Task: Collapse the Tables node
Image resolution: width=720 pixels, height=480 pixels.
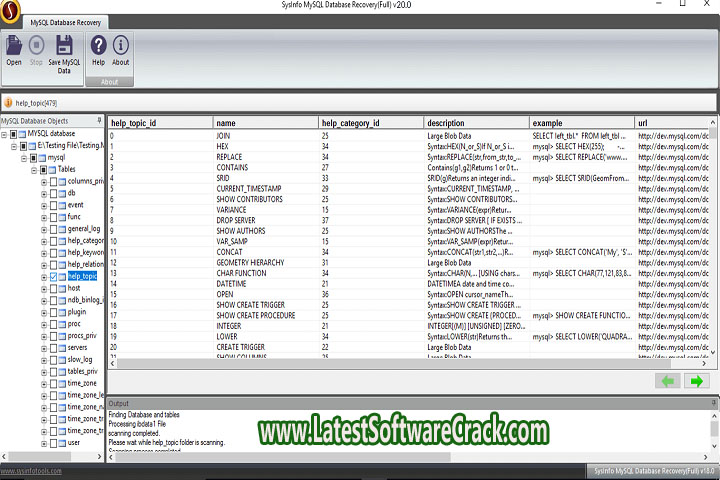Action: (34, 170)
